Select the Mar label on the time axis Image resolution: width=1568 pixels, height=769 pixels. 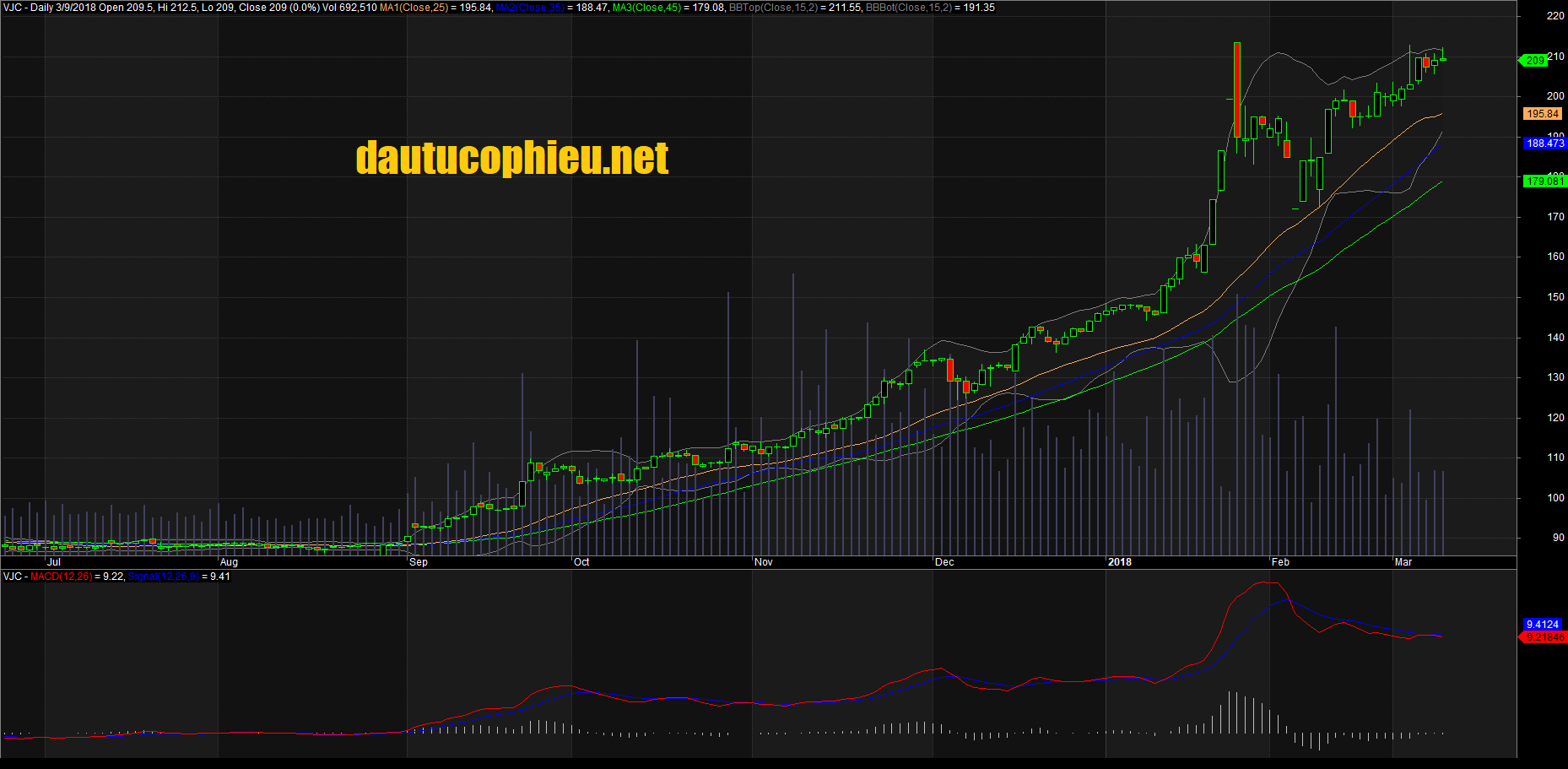1403,561
